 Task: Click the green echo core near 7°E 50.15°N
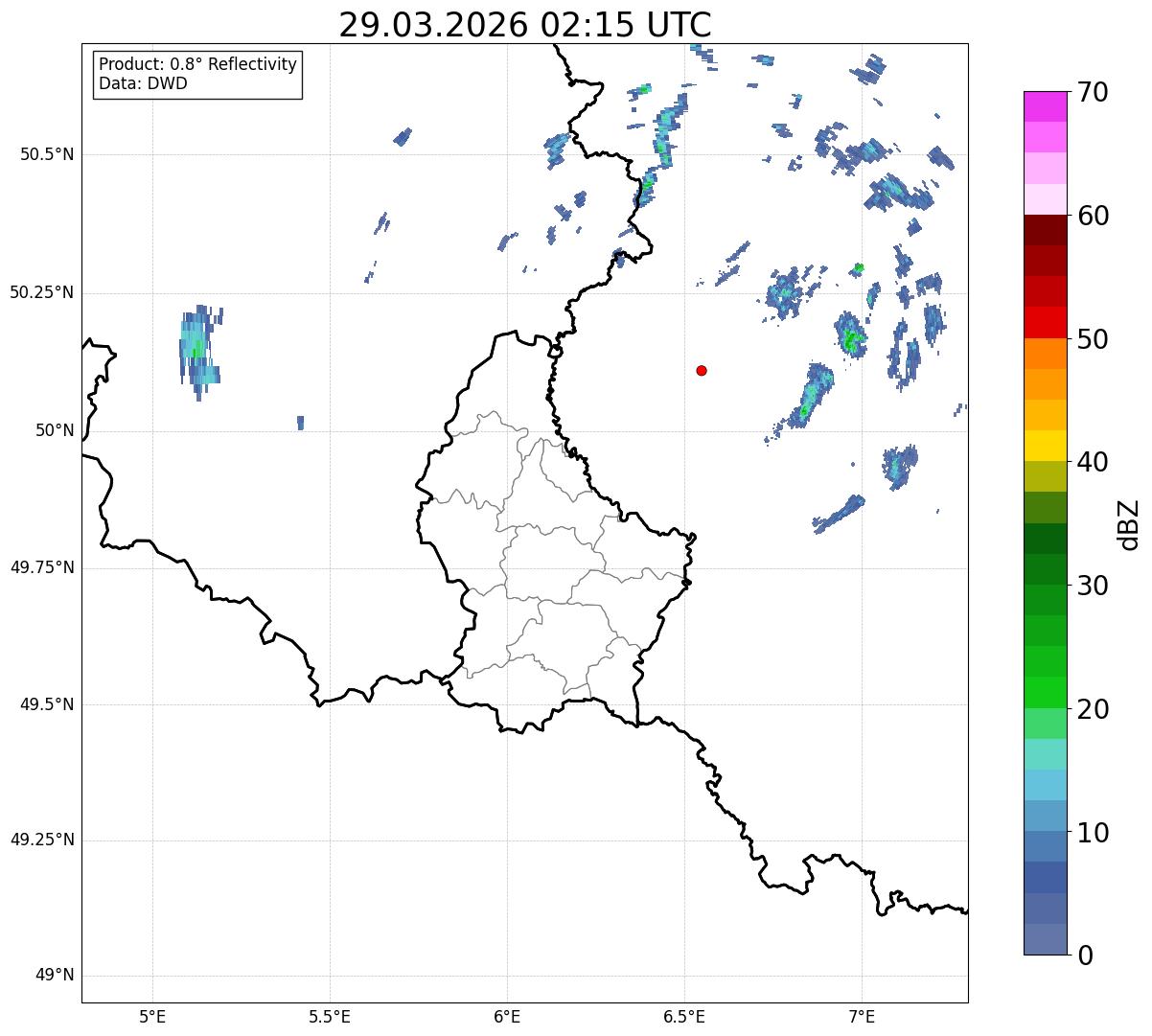click(x=850, y=337)
